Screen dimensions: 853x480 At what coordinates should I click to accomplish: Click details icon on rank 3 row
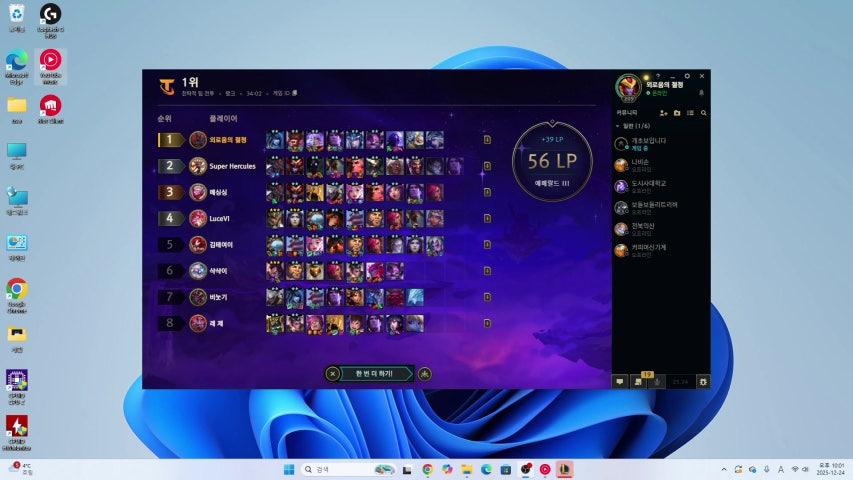[x=487, y=192]
